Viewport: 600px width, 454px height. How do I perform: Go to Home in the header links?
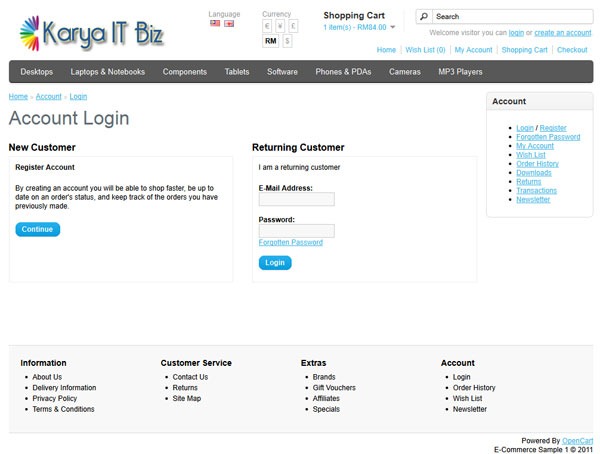tap(386, 50)
